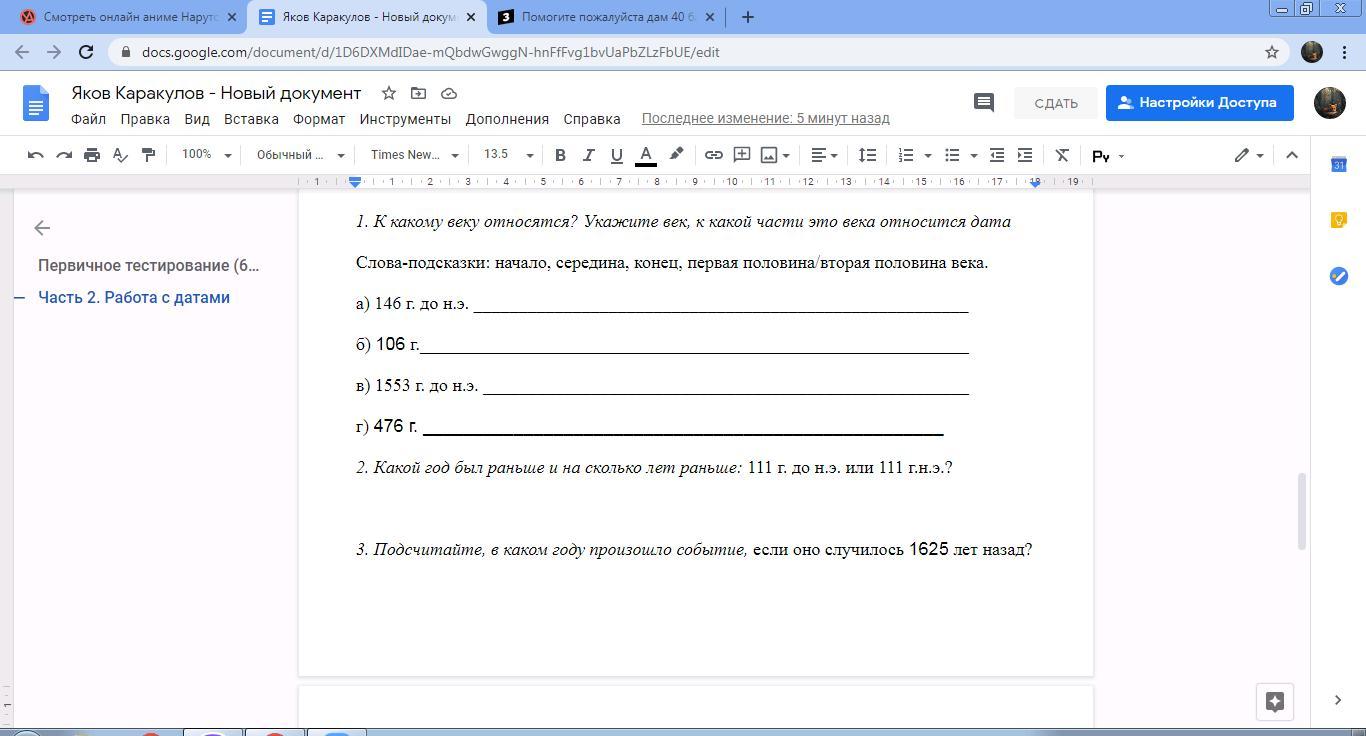1366x736 pixels.
Task: Collapse the menus with the up chevron
Action: [x=1292, y=155]
